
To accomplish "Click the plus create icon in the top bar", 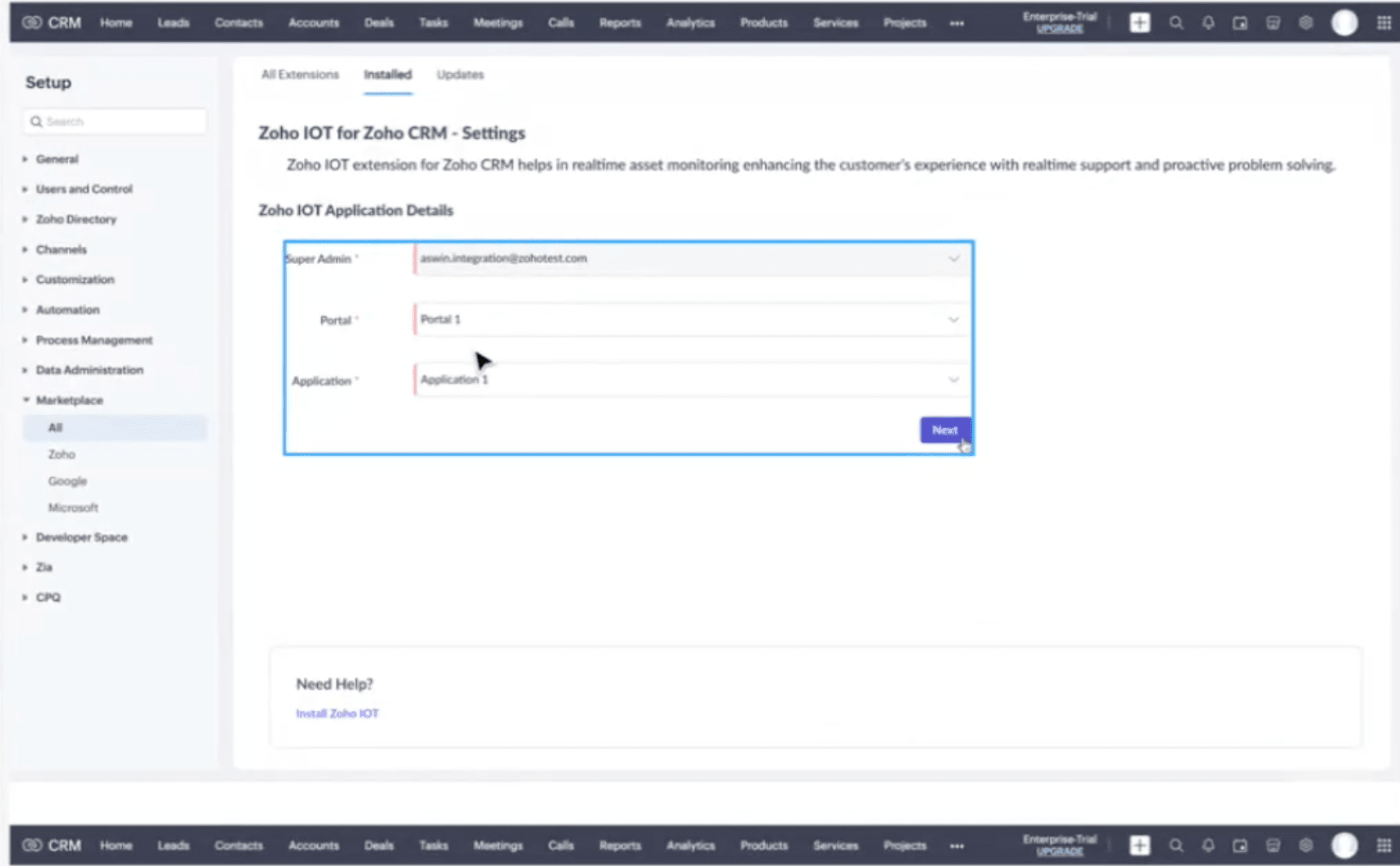I will point(1139,23).
